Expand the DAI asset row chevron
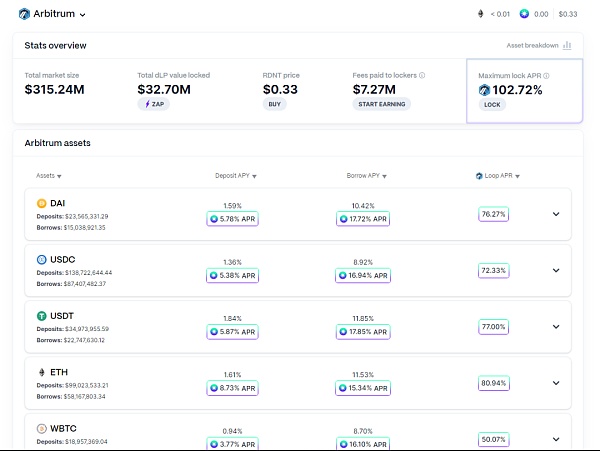 tap(556, 214)
